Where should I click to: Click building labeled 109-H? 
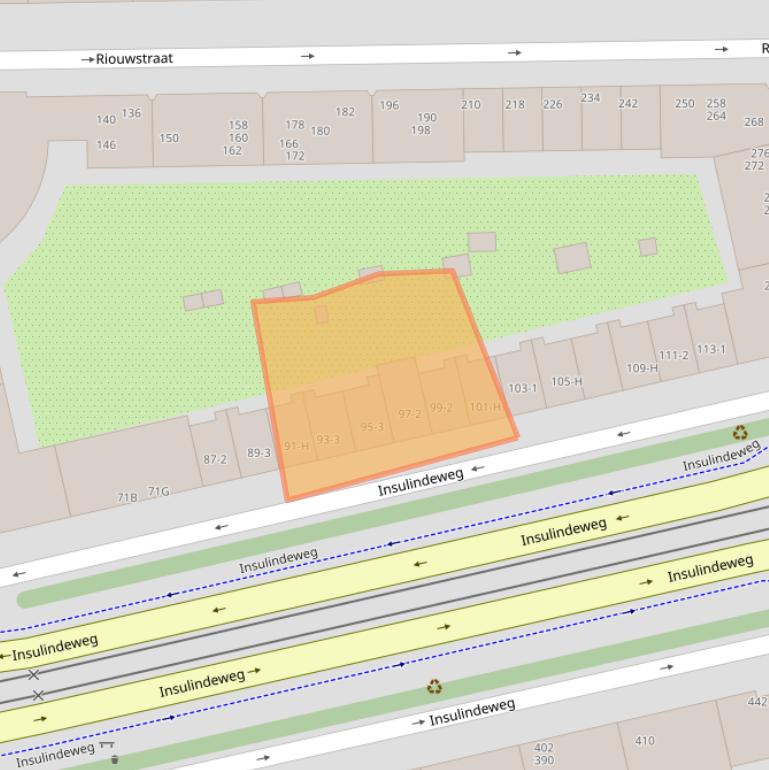click(642, 368)
